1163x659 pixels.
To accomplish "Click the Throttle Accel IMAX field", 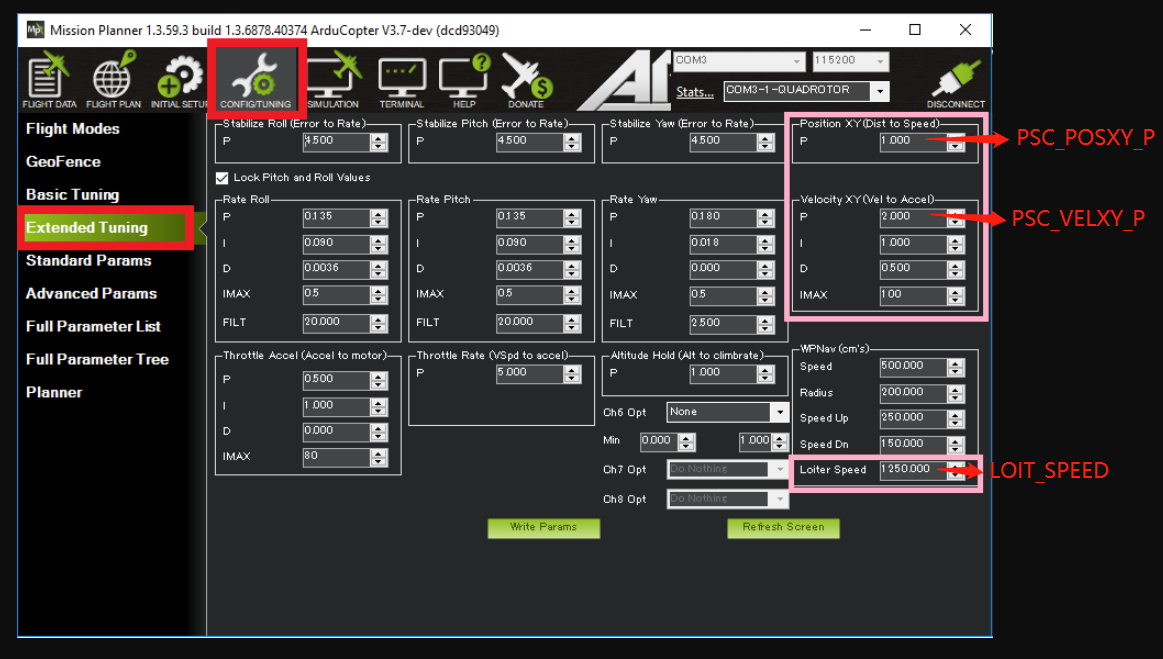I will (336, 457).
